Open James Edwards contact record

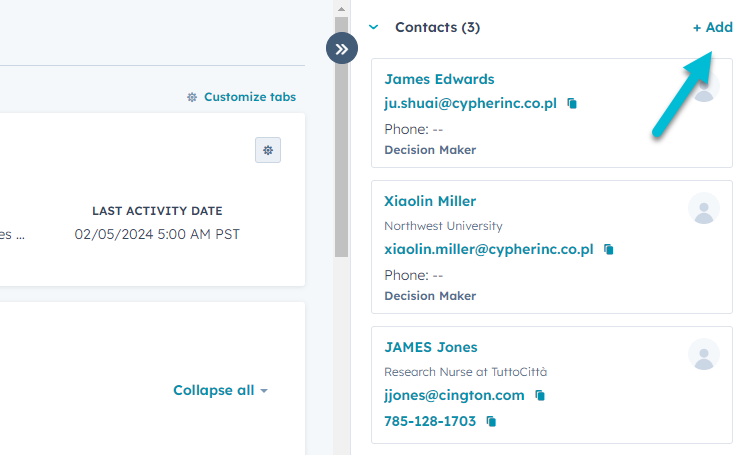[439, 79]
